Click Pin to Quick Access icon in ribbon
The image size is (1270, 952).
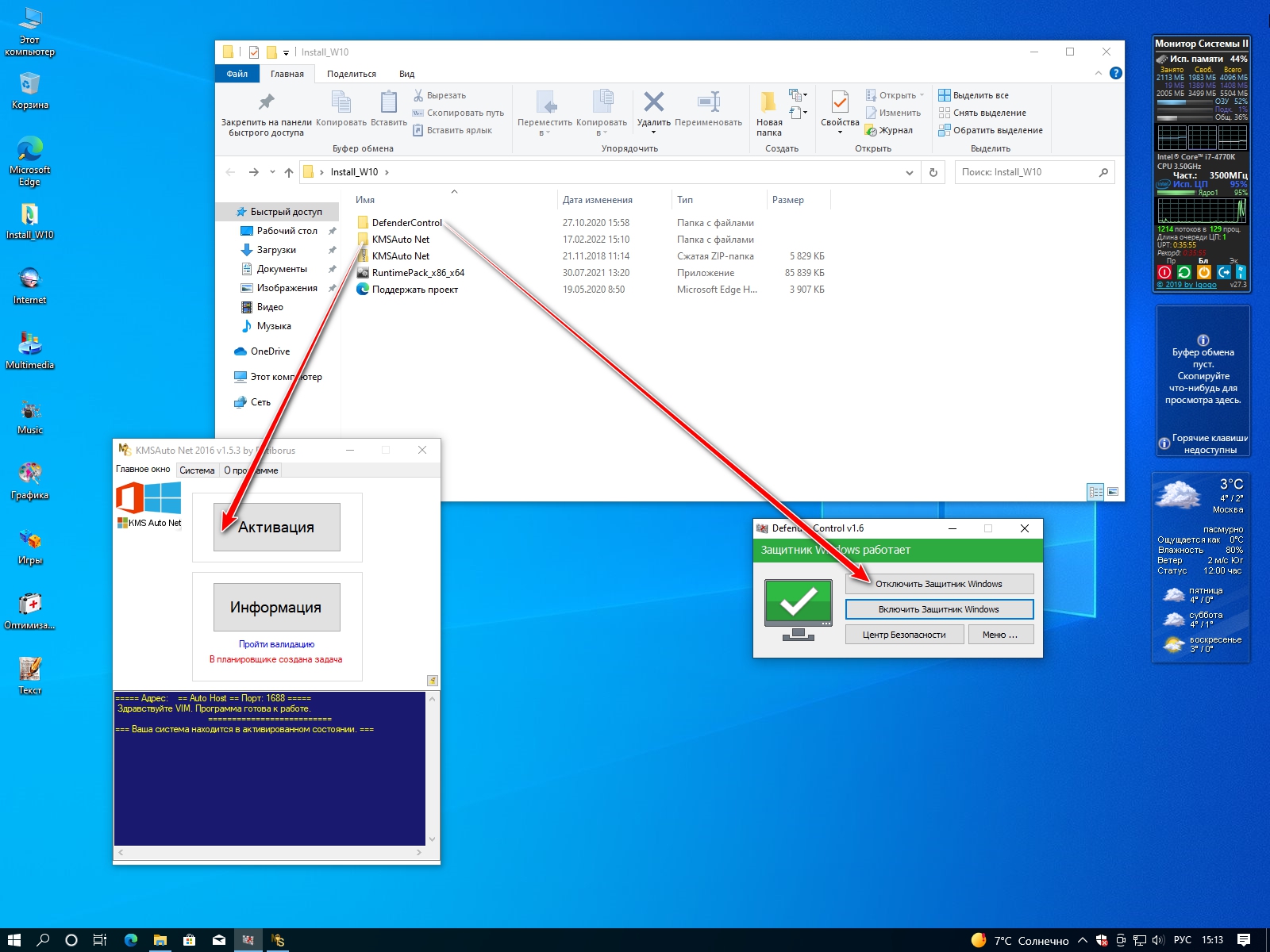point(266,102)
